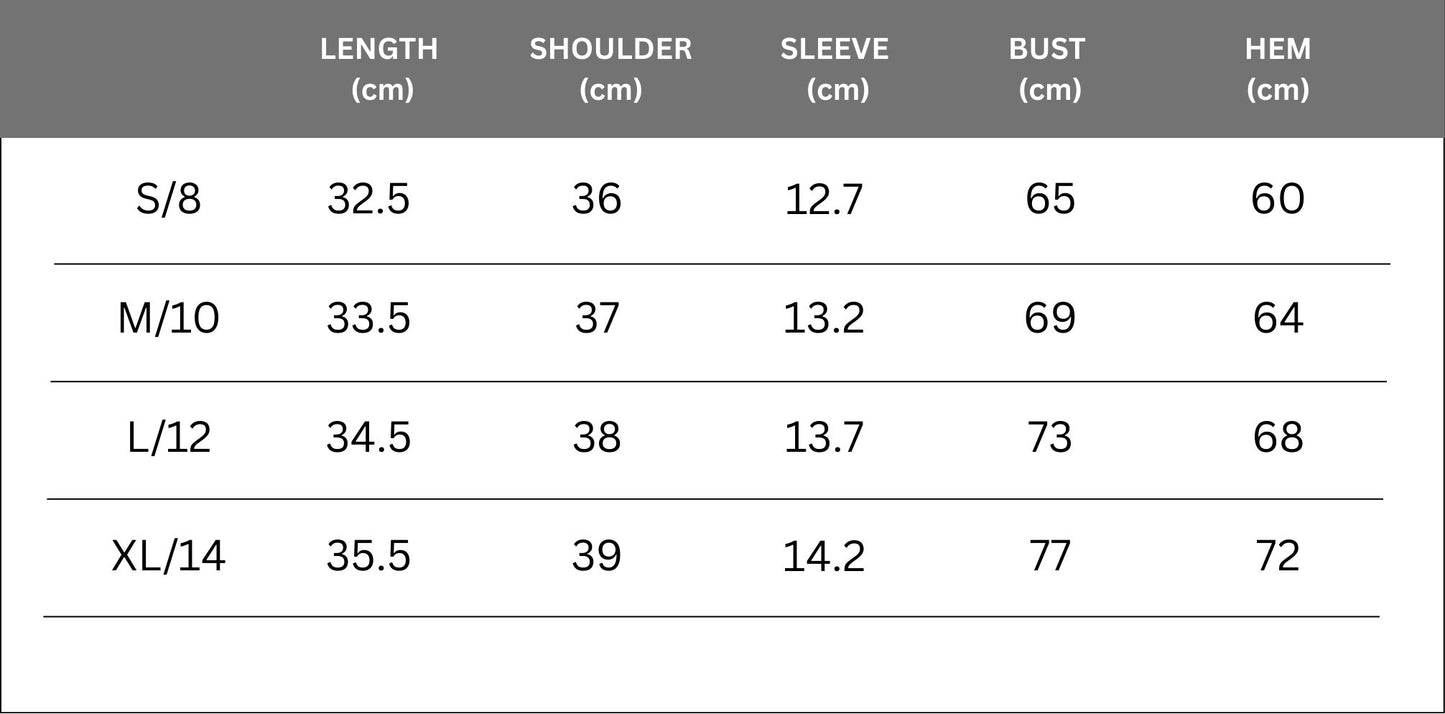This screenshot has width=1445, height=714.
Task: Click the sleeve value 14.2
Action: [x=823, y=556]
